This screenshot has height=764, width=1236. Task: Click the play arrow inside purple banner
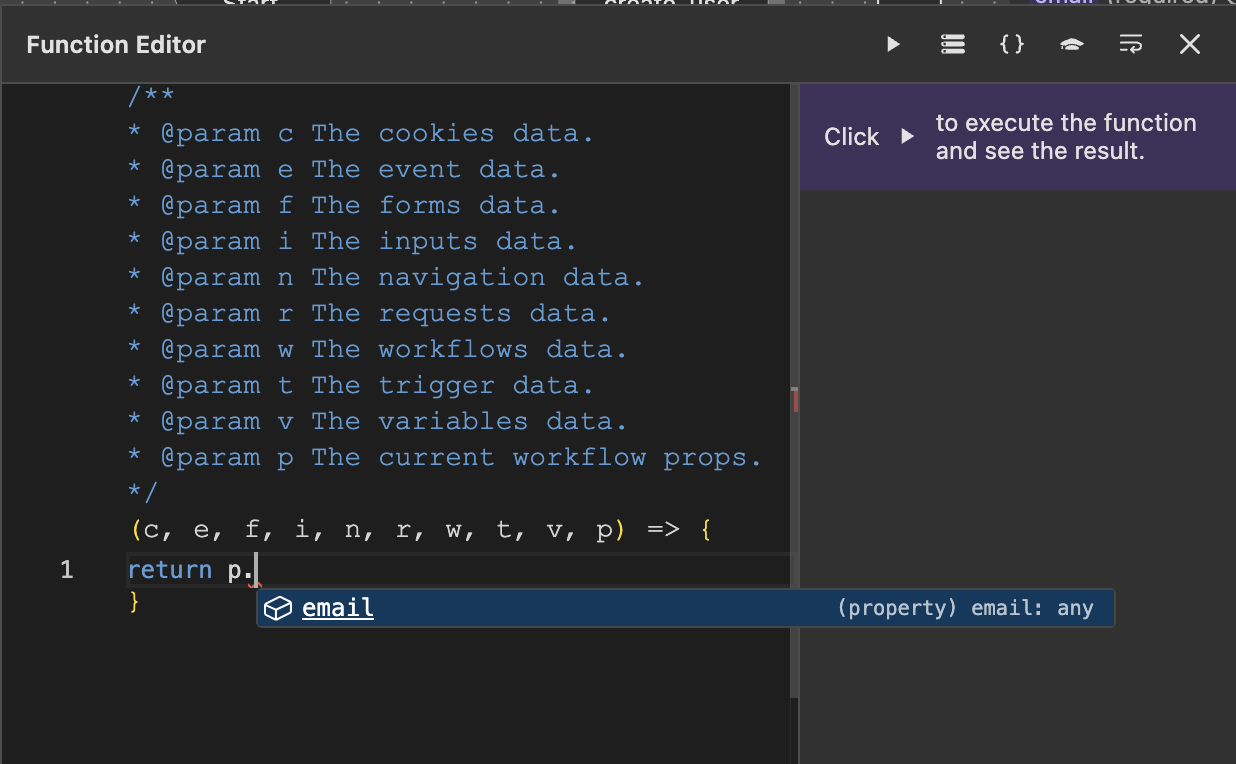coord(905,137)
